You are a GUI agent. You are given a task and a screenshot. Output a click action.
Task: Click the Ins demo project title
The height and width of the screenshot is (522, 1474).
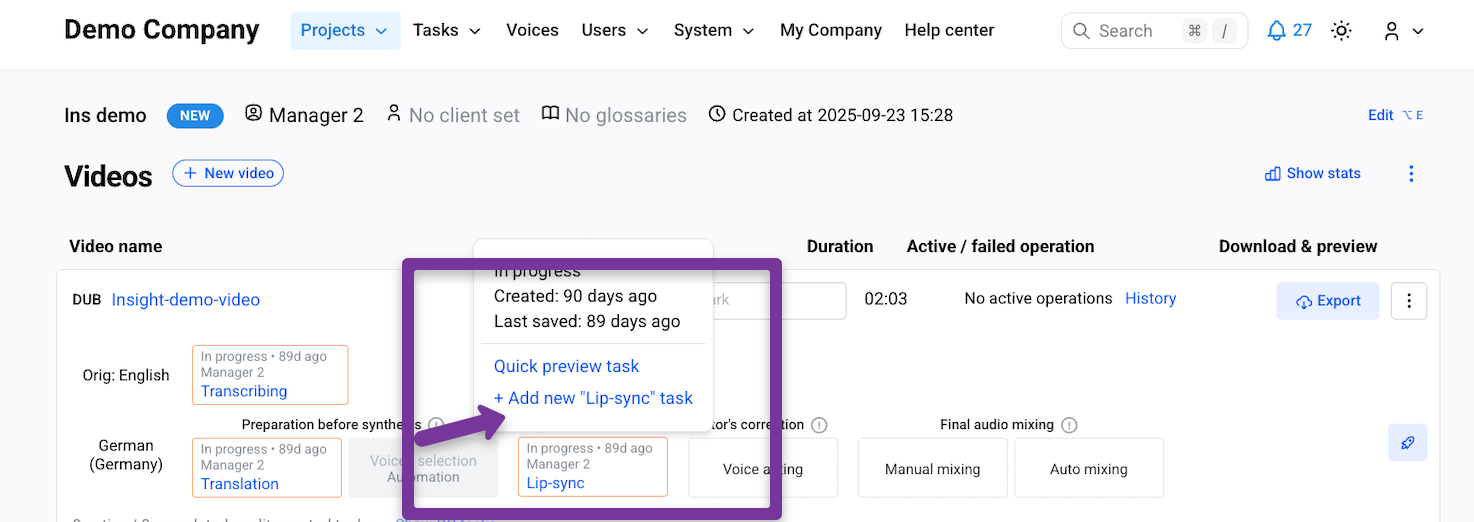105,115
